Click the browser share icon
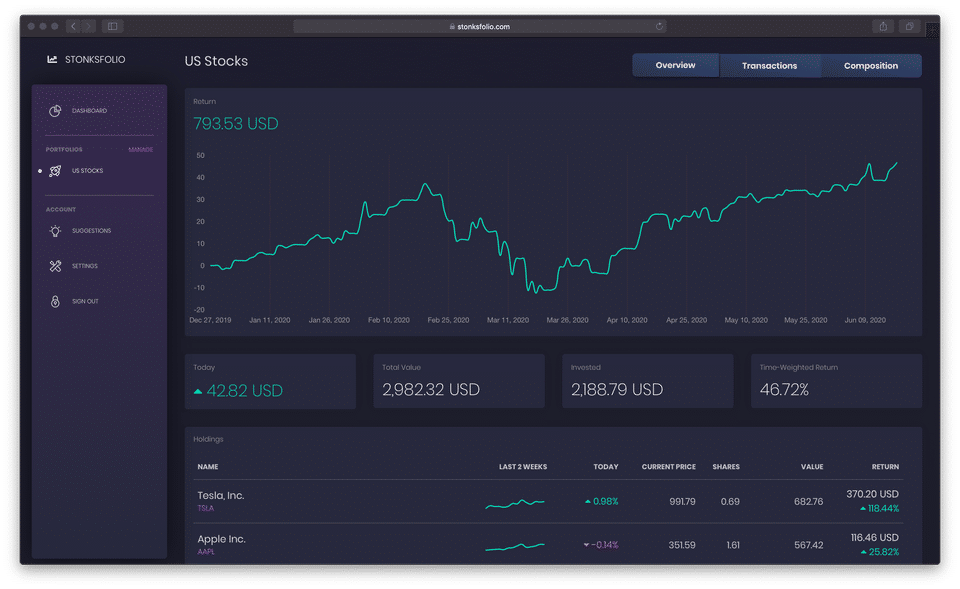 [x=885, y=26]
